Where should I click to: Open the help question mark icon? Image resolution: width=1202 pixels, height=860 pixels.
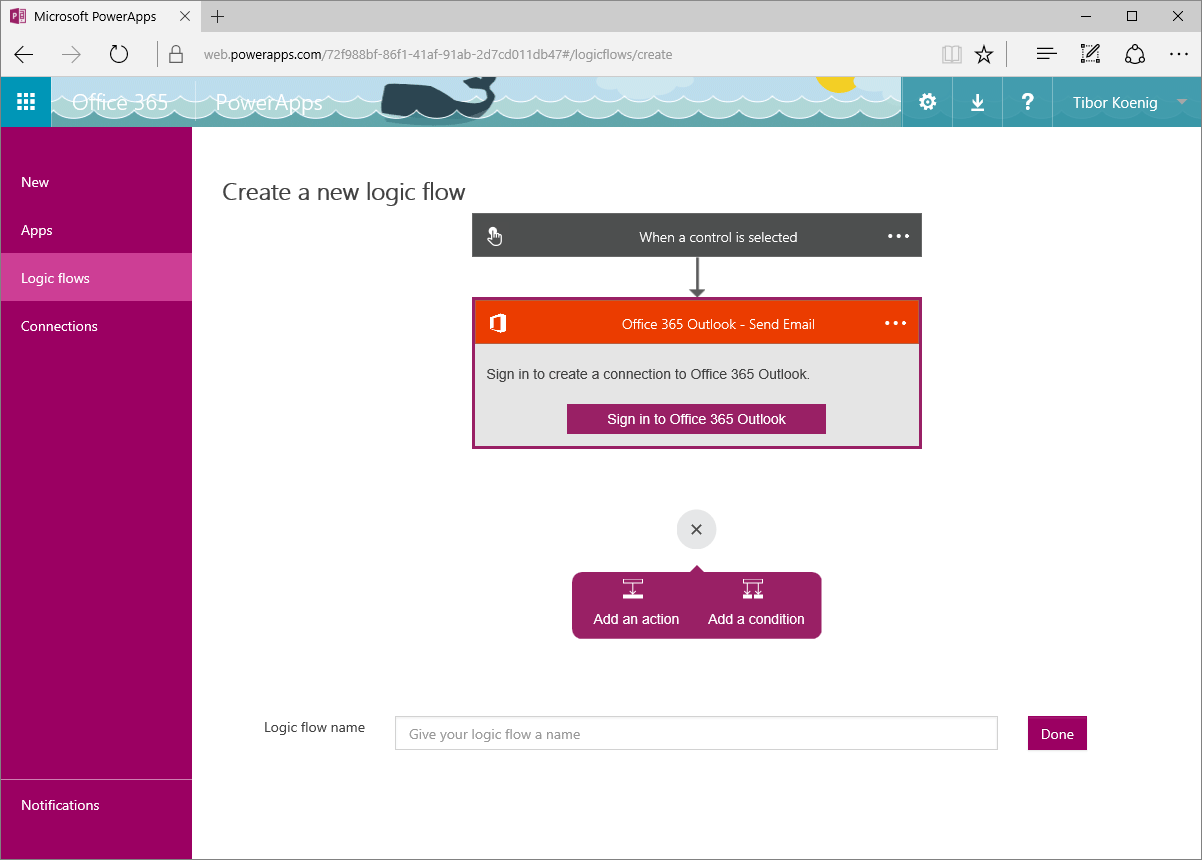point(1027,102)
